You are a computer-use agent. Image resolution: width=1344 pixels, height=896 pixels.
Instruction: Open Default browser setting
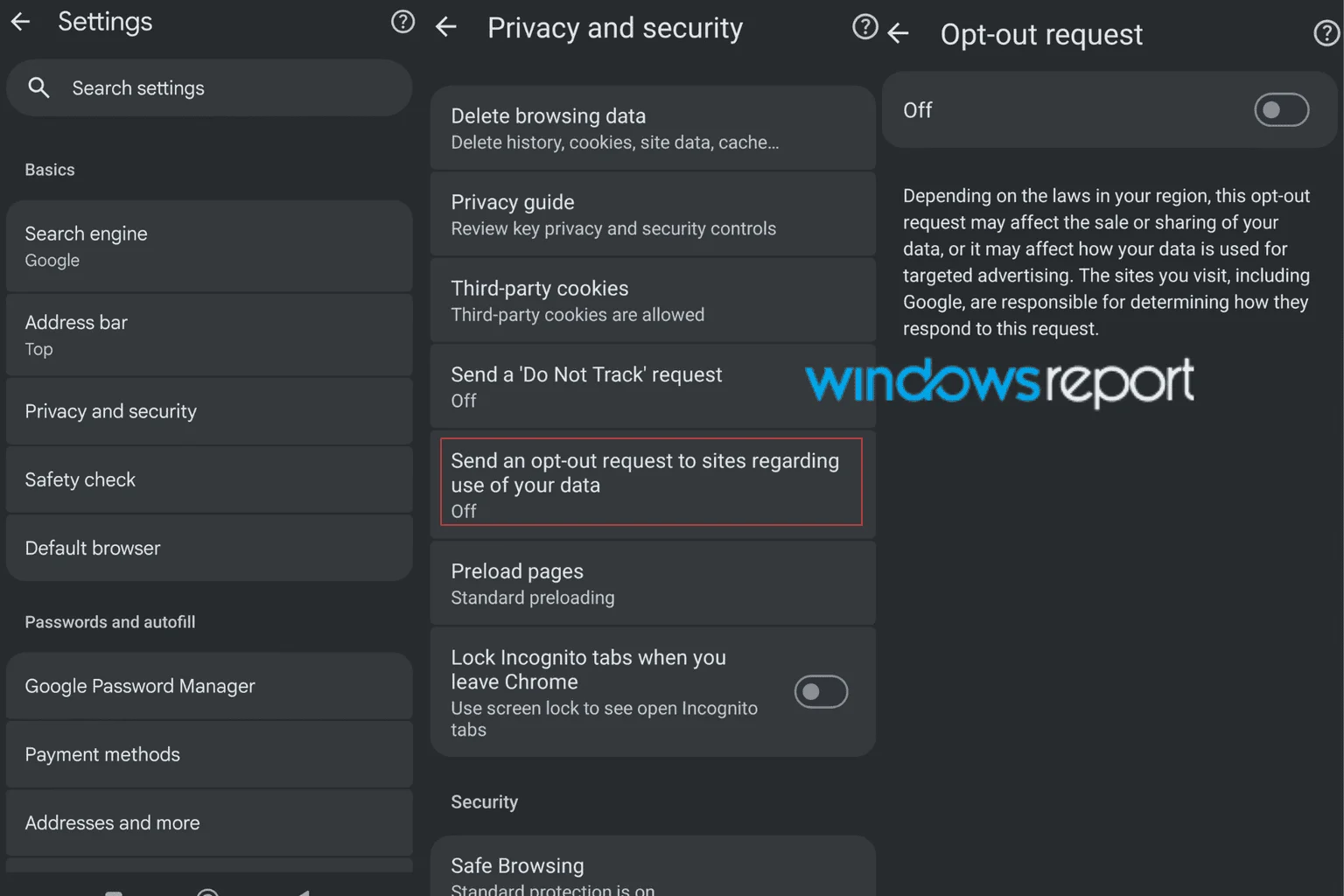pyautogui.click(x=209, y=548)
